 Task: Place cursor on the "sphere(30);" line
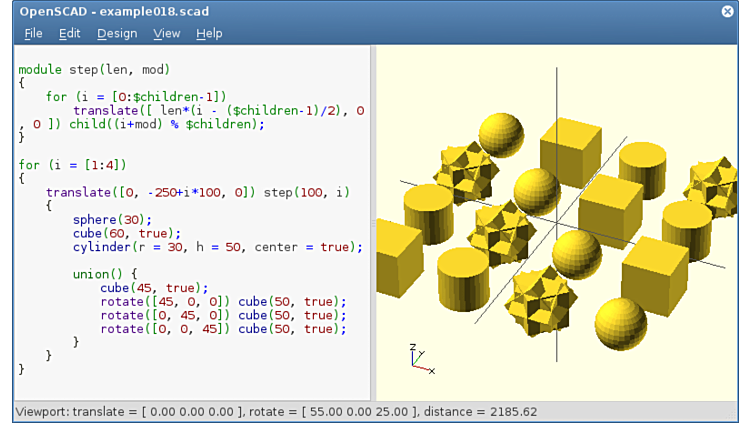(111, 220)
